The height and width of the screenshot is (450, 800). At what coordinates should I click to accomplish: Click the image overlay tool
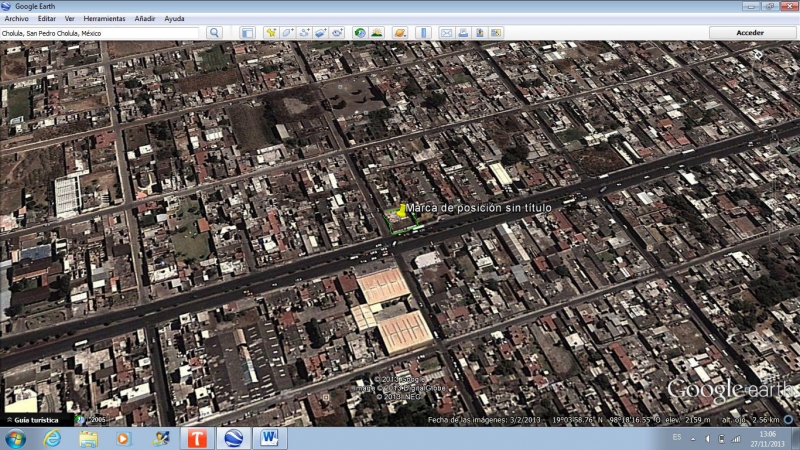320,33
